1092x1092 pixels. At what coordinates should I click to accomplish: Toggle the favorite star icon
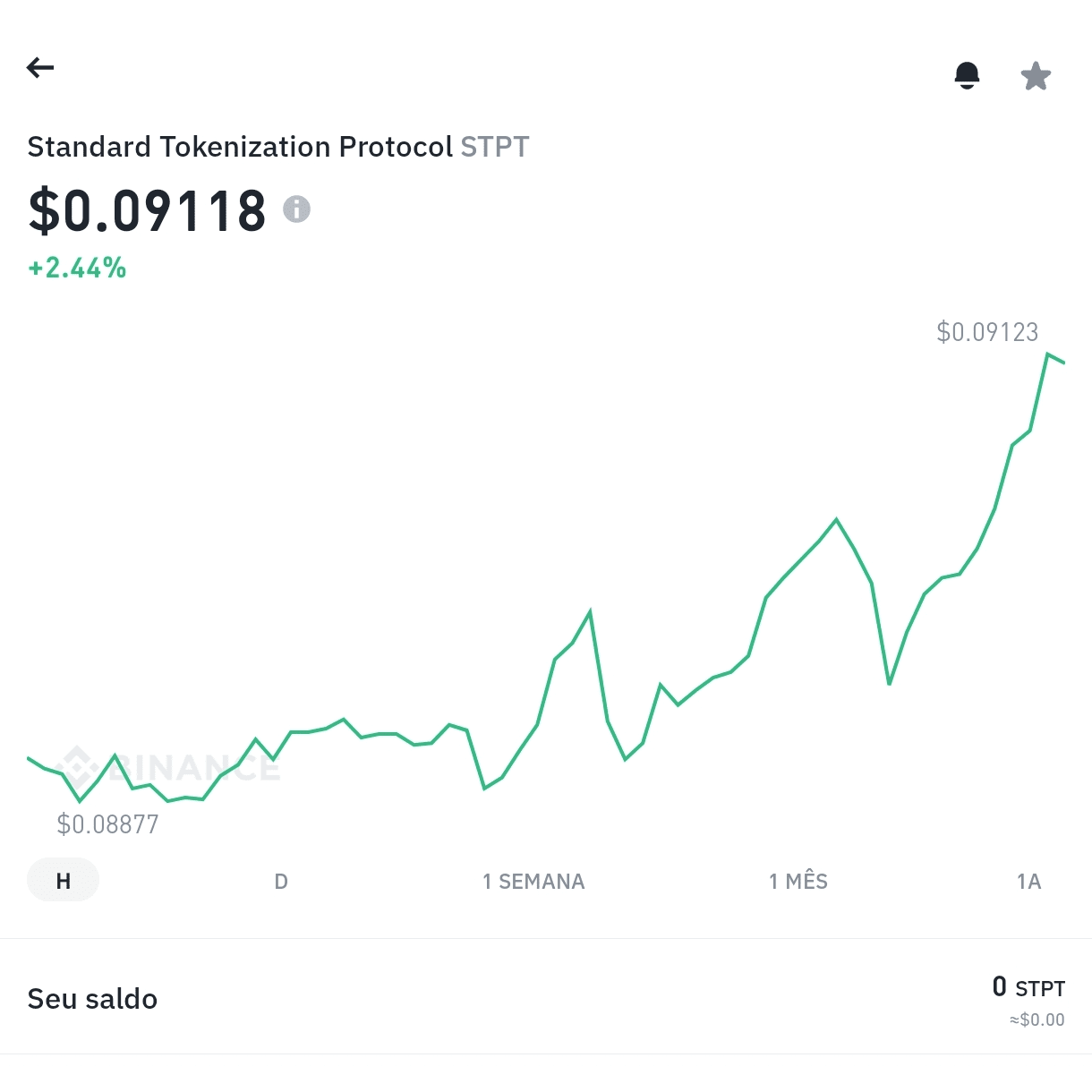coord(1036,76)
